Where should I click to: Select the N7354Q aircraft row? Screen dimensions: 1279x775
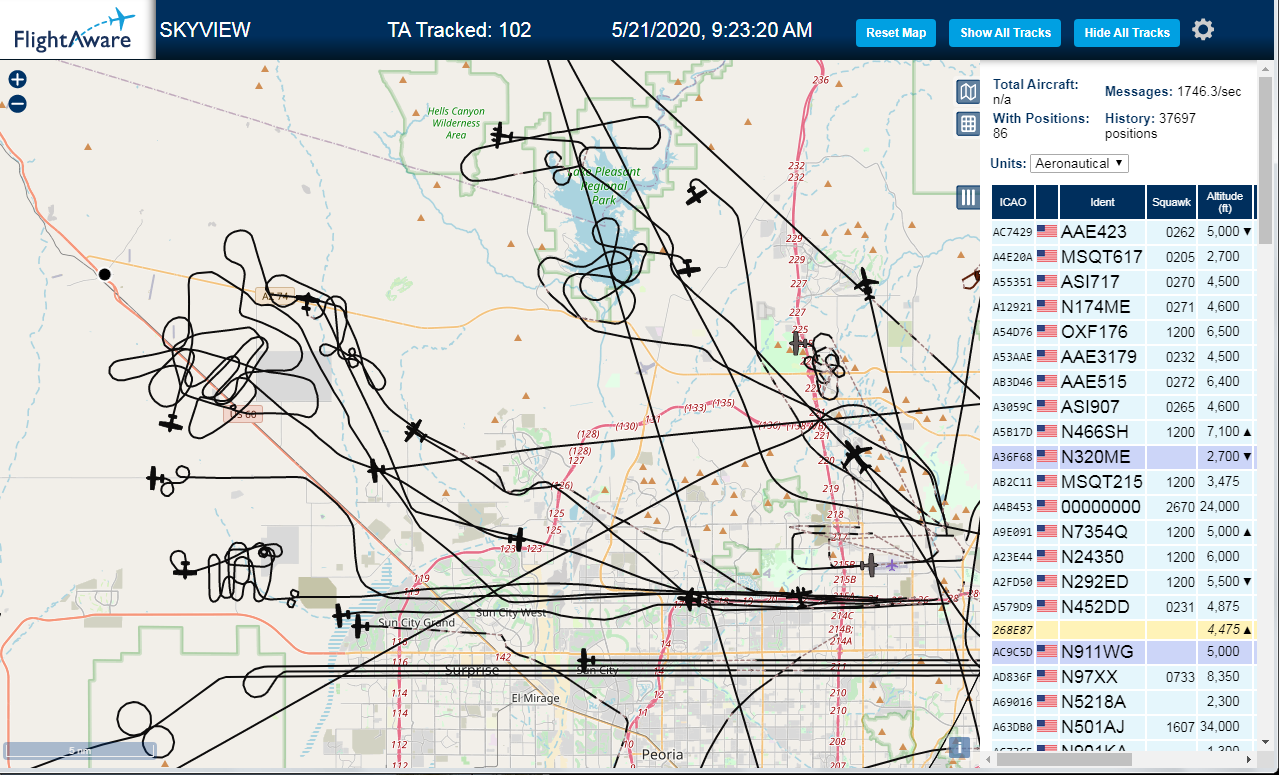click(x=1123, y=532)
